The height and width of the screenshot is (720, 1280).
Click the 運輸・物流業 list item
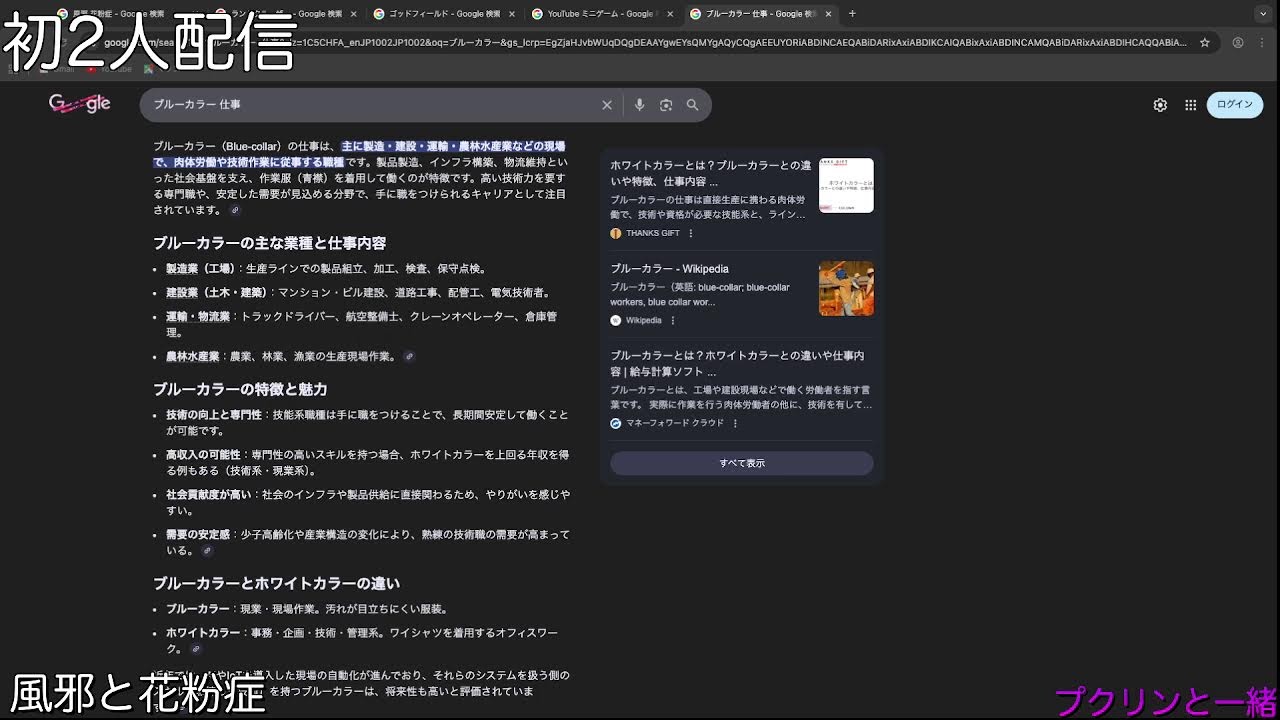[x=362, y=324]
